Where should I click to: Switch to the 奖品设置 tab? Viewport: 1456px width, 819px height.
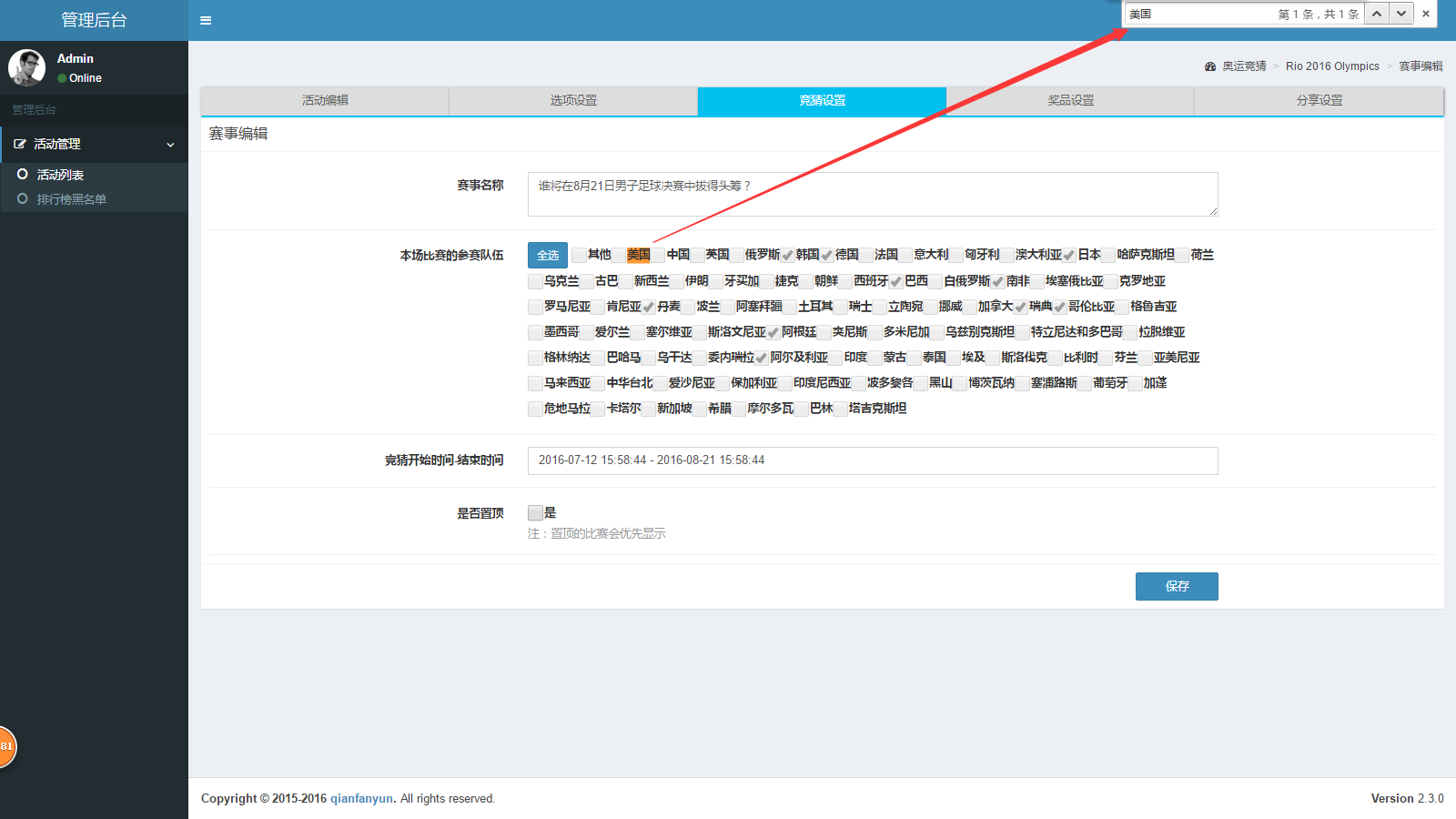(x=1070, y=101)
